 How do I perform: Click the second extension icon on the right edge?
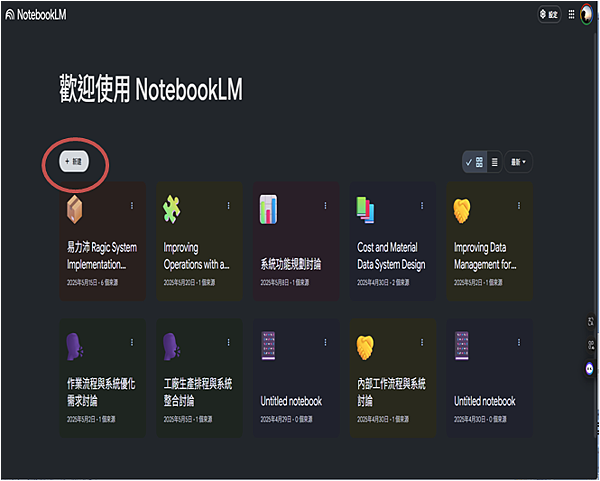click(x=590, y=345)
